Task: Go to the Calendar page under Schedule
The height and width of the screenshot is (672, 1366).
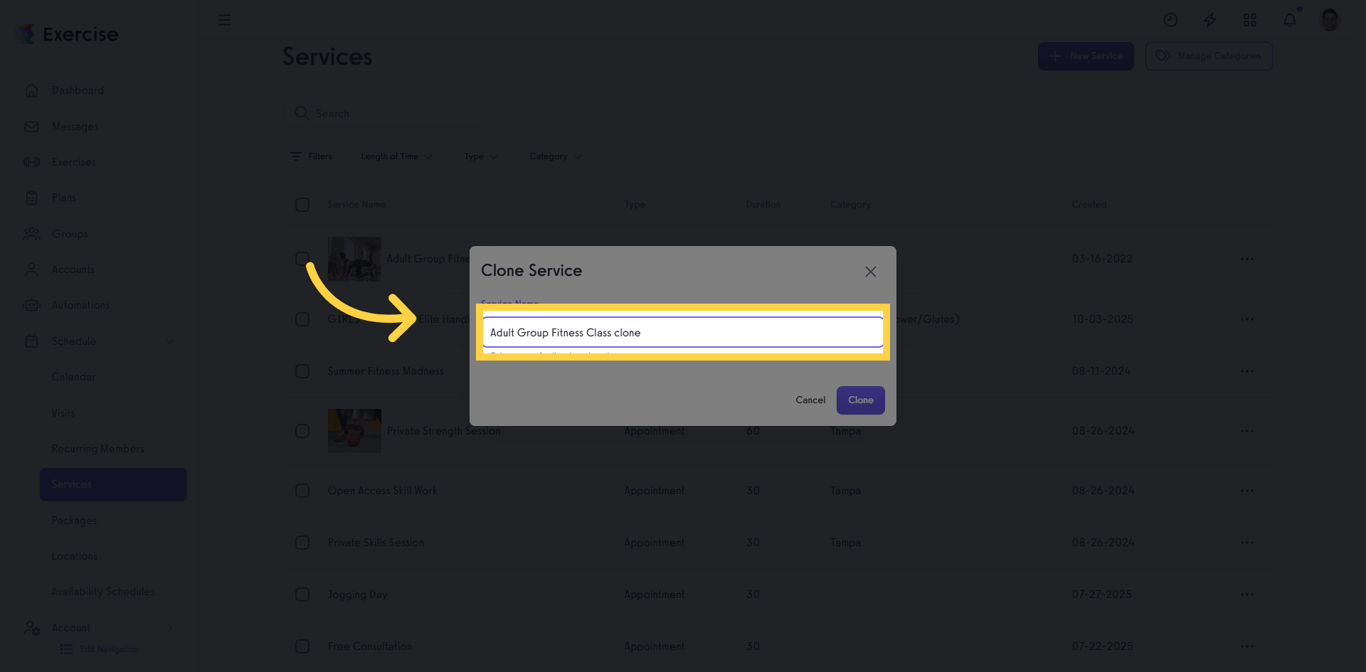Action: tap(71, 376)
